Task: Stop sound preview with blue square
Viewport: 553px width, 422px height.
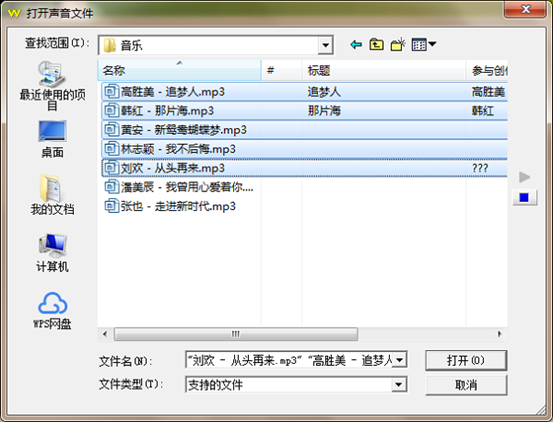Action: [x=525, y=197]
